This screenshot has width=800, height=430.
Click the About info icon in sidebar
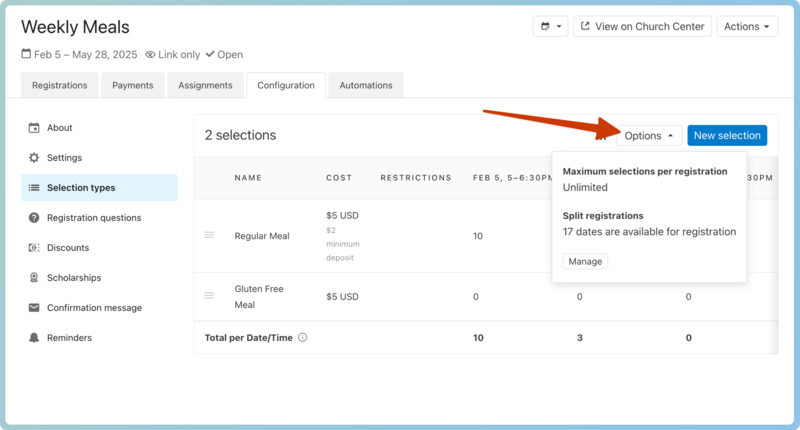point(34,128)
